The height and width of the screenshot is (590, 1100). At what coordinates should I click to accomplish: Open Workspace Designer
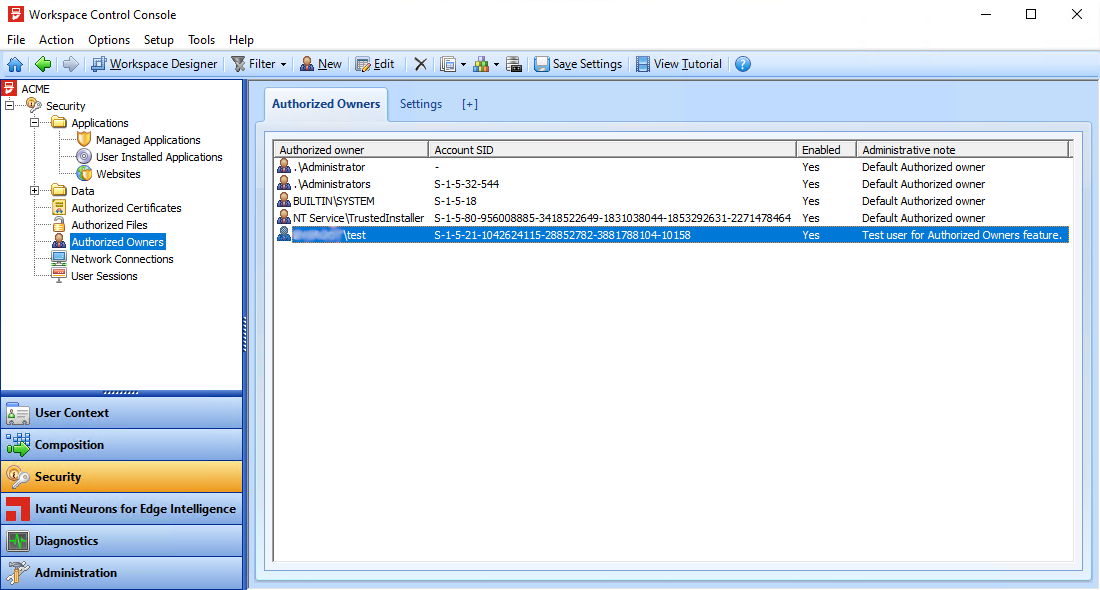(154, 65)
